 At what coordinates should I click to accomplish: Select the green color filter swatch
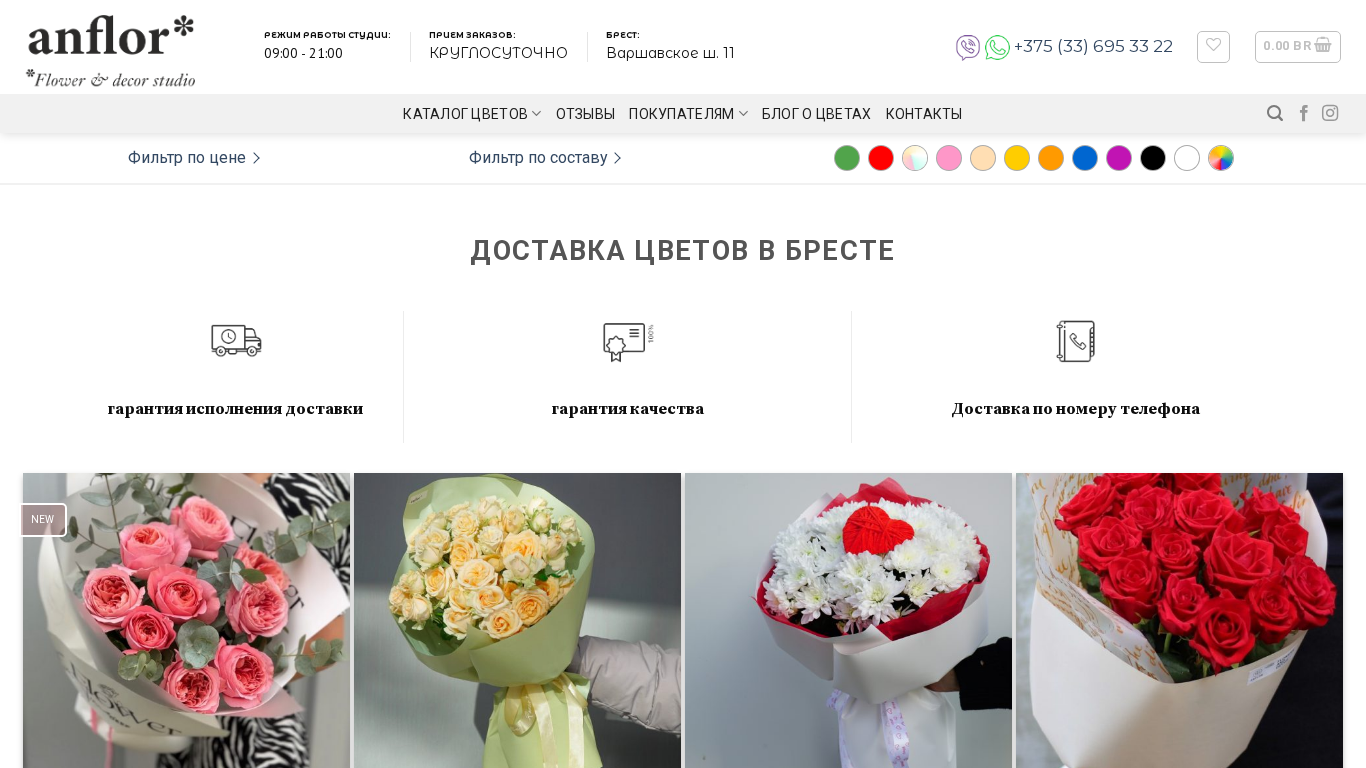tap(847, 158)
